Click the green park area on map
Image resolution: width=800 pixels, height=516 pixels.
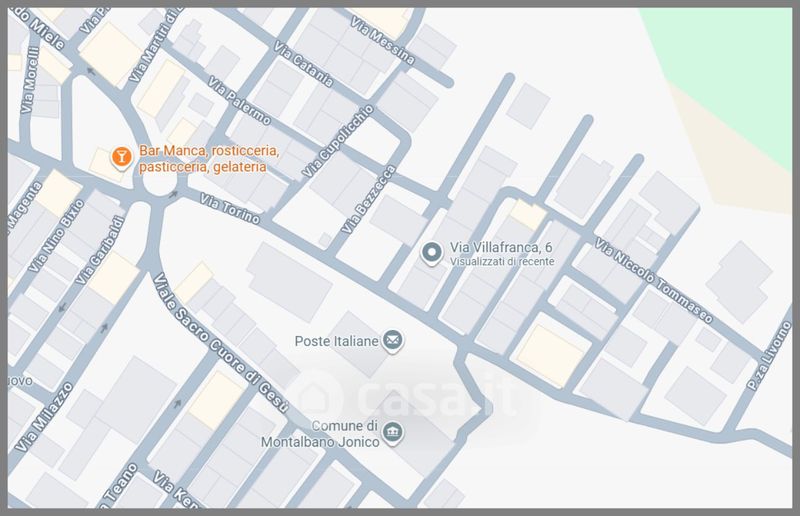(730, 60)
